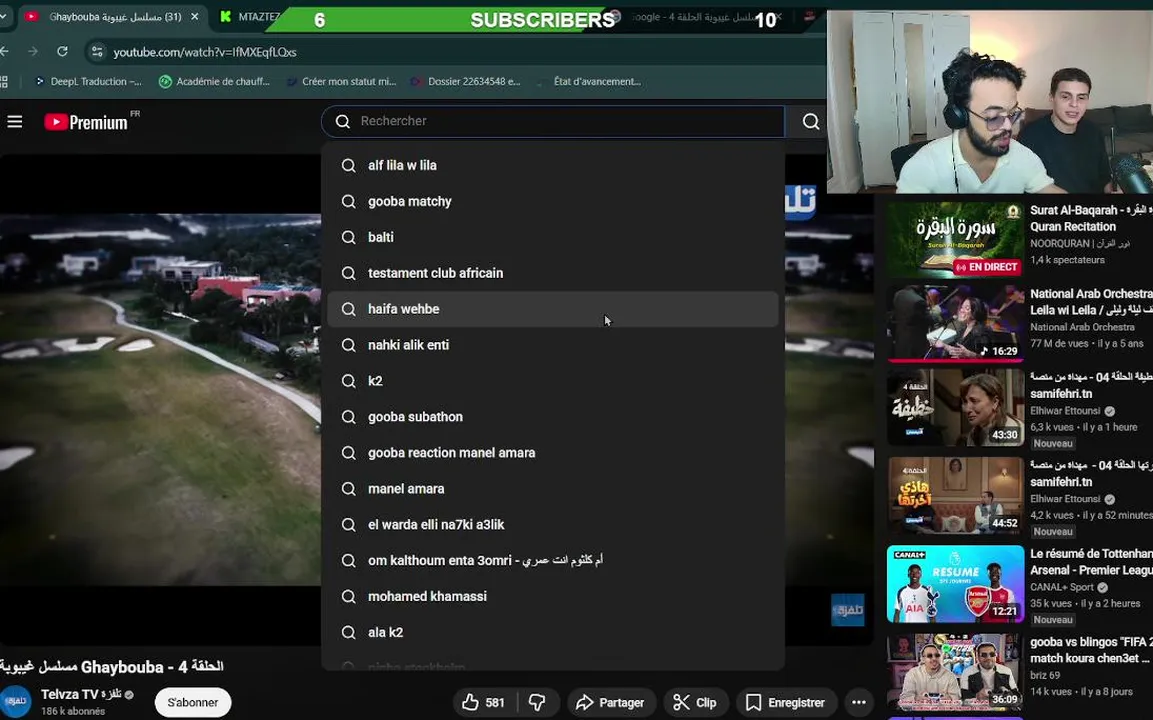Select 'nahki alik enti' suggestion
The image size is (1153, 720).
[x=553, y=345]
